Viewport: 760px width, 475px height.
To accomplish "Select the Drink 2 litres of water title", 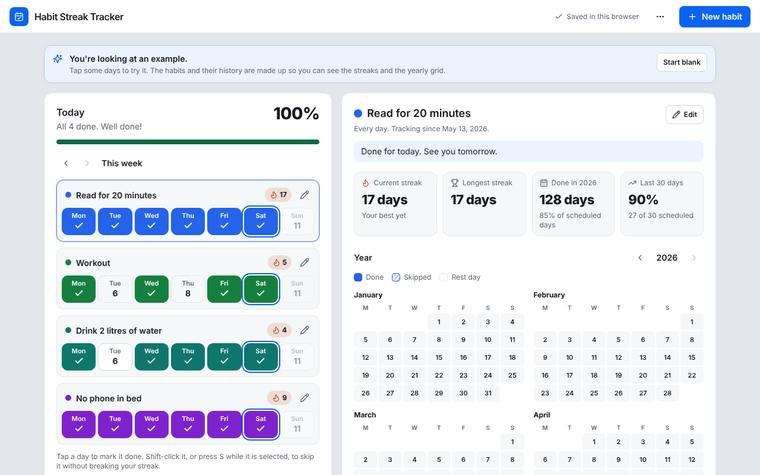I will point(119,331).
